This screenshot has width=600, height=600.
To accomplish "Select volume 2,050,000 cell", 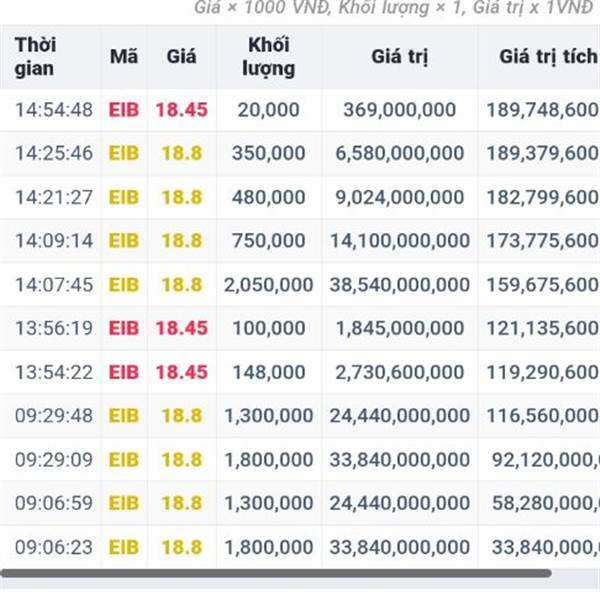I will 269,285.
